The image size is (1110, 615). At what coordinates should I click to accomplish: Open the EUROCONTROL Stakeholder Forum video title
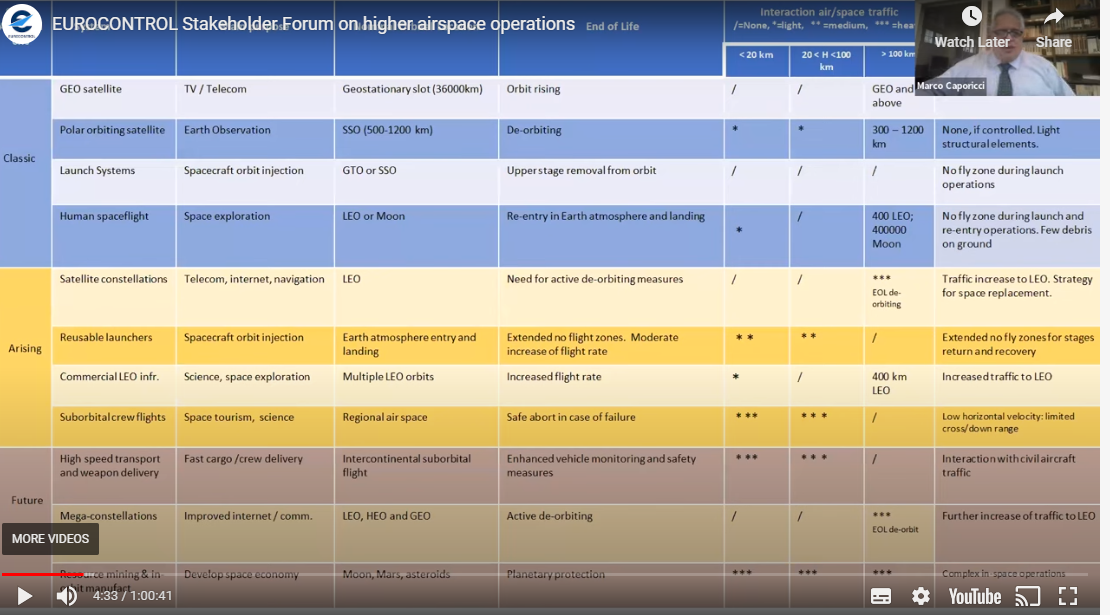coord(313,23)
